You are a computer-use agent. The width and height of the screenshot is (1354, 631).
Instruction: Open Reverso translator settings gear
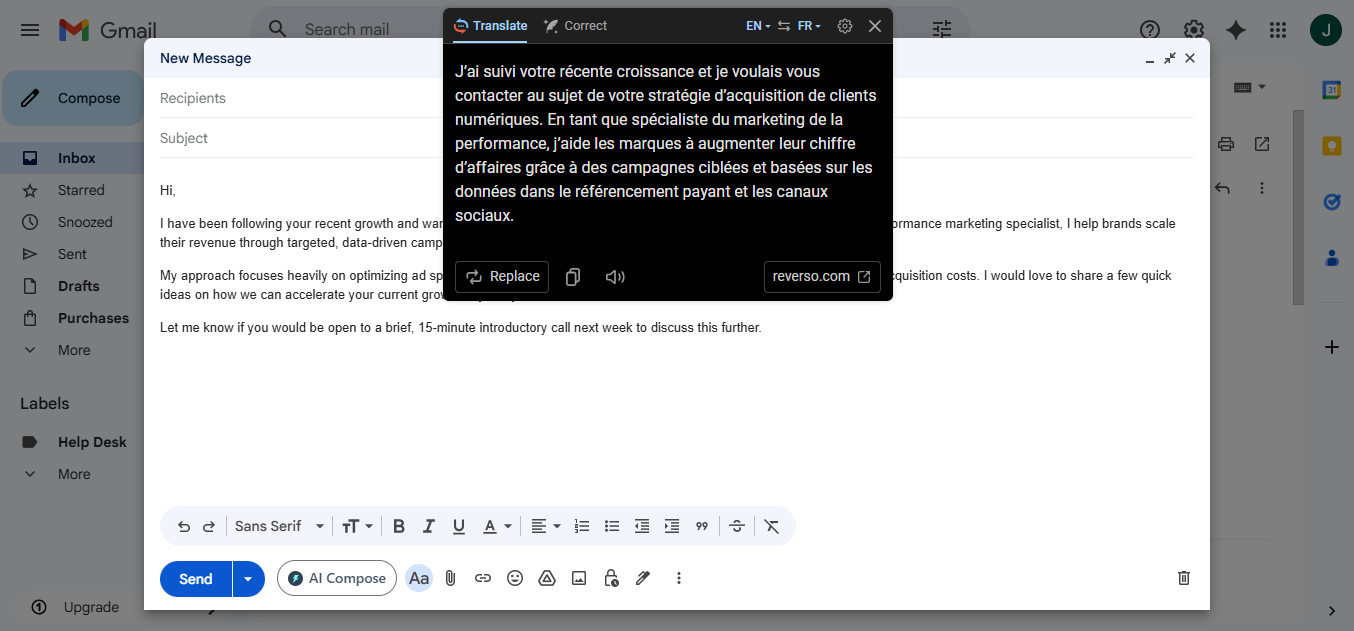(845, 26)
